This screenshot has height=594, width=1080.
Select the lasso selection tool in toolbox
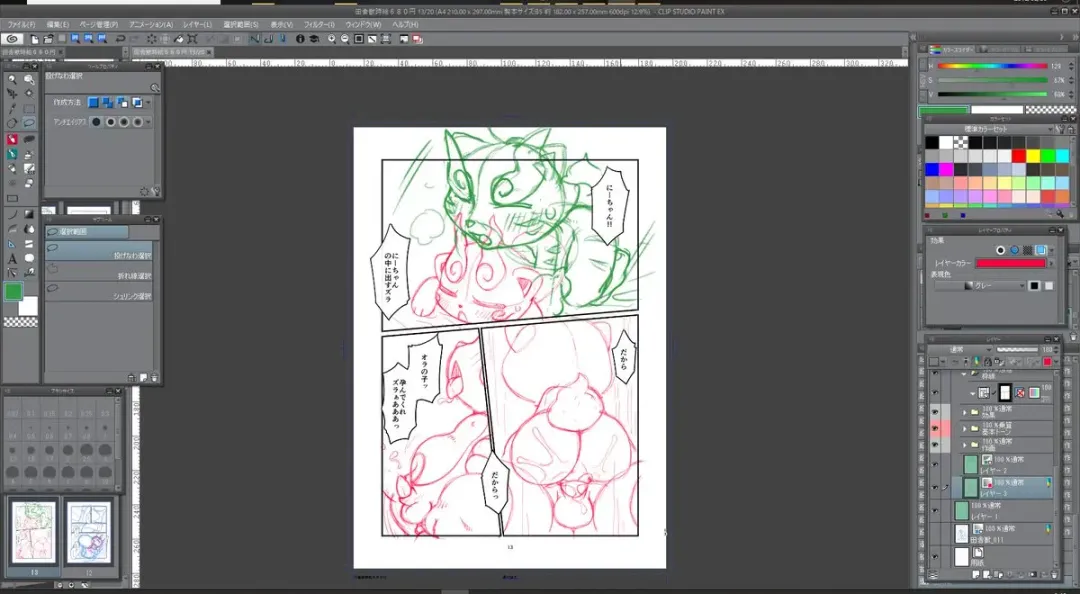click(x=29, y=123)
